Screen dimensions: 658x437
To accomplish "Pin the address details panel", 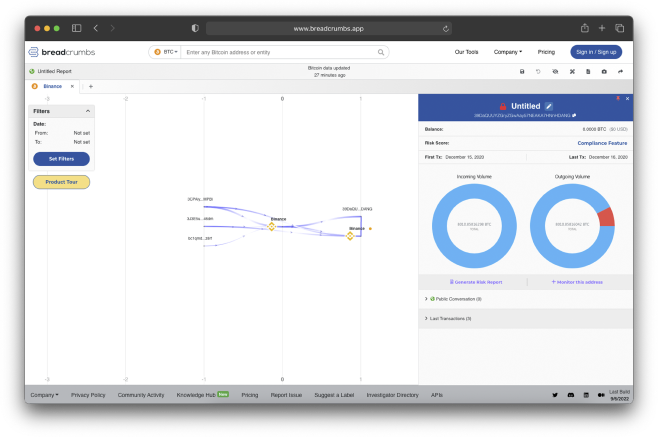I will [x=618, y=98].
